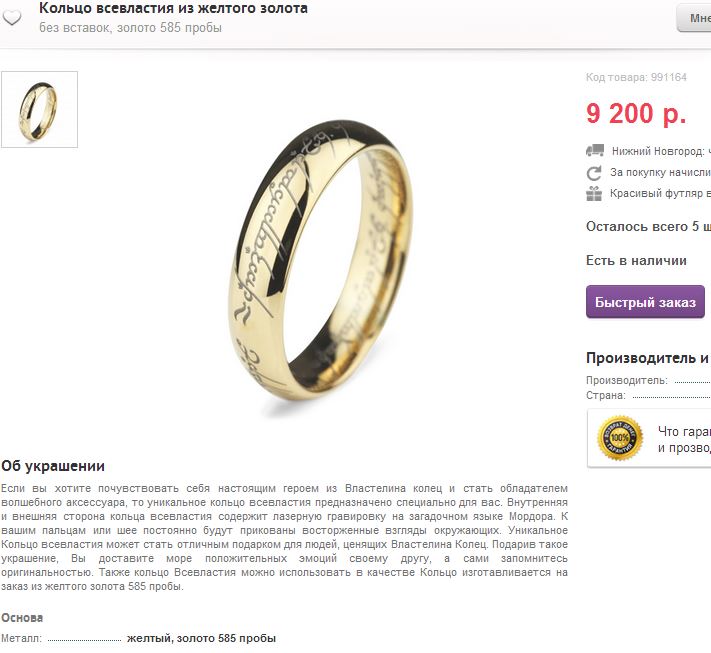Select the ring thumbnail image

click(x=39, y=109)
